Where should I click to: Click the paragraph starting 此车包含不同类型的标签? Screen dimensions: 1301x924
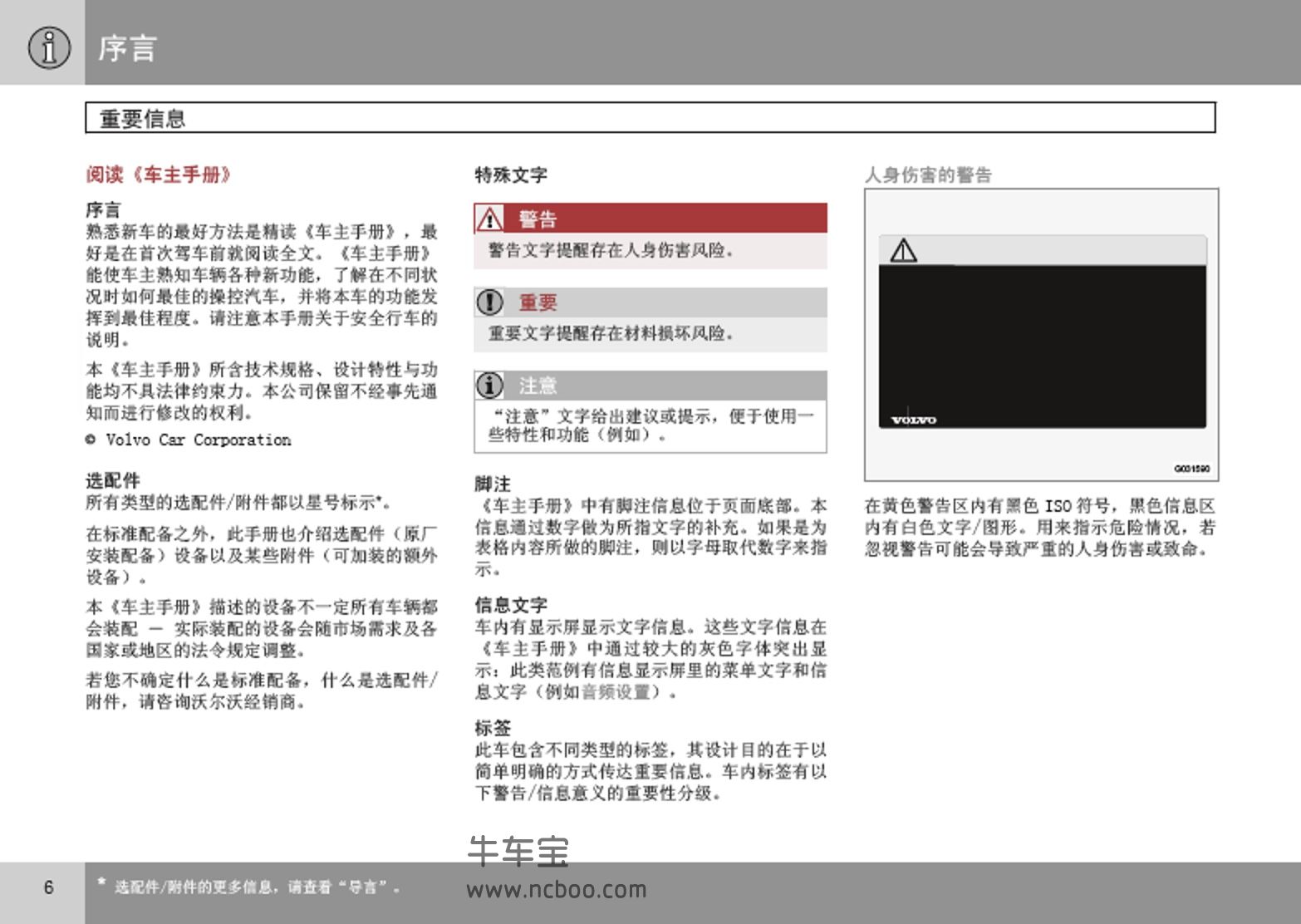[x=650, y=771]
